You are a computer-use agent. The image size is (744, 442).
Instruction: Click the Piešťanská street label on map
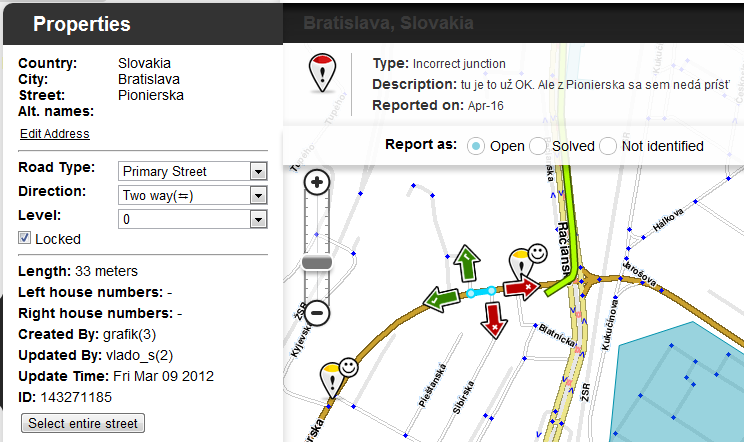[432, 385]
